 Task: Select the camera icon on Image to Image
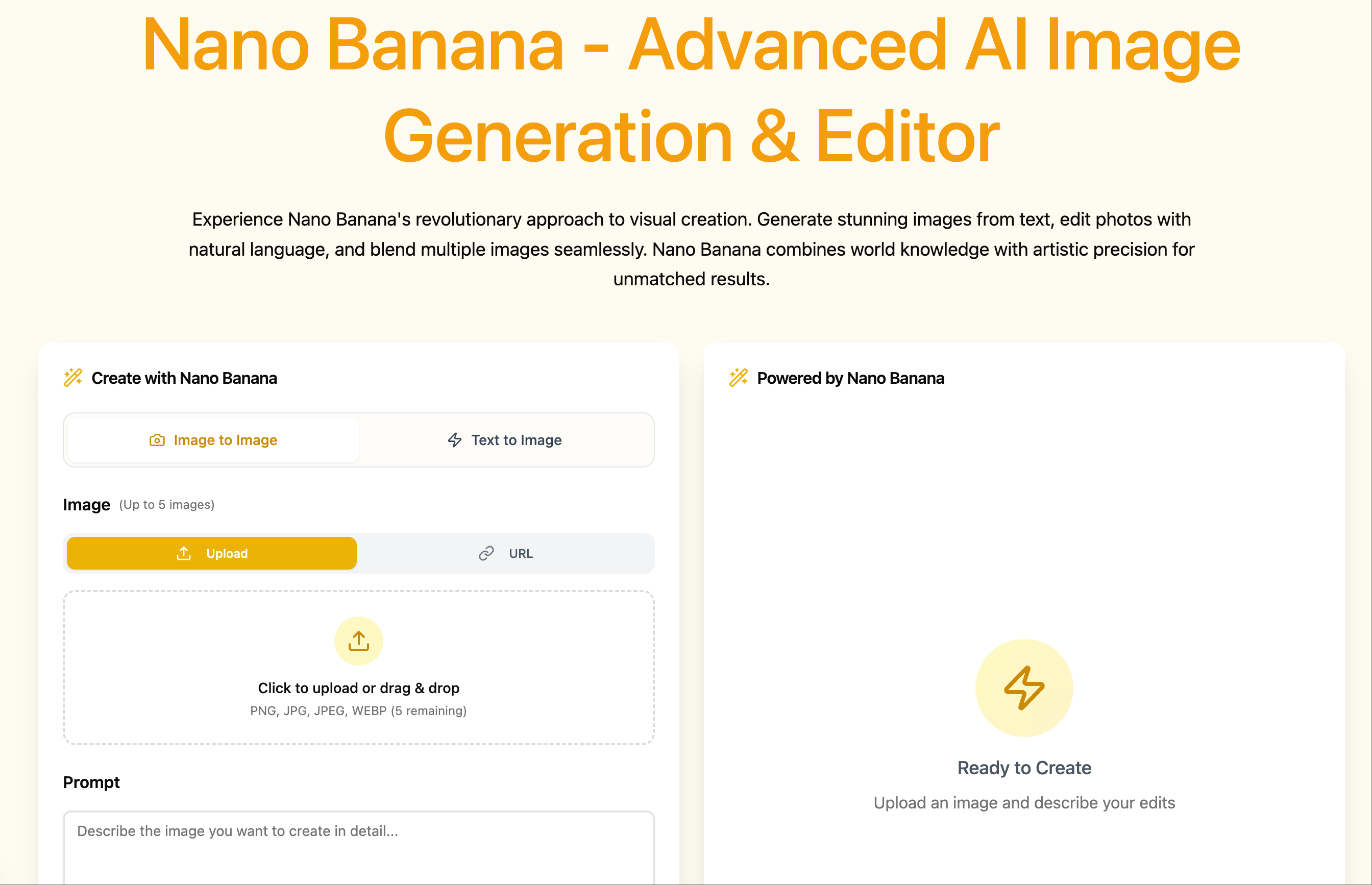(x=157, y=439)
